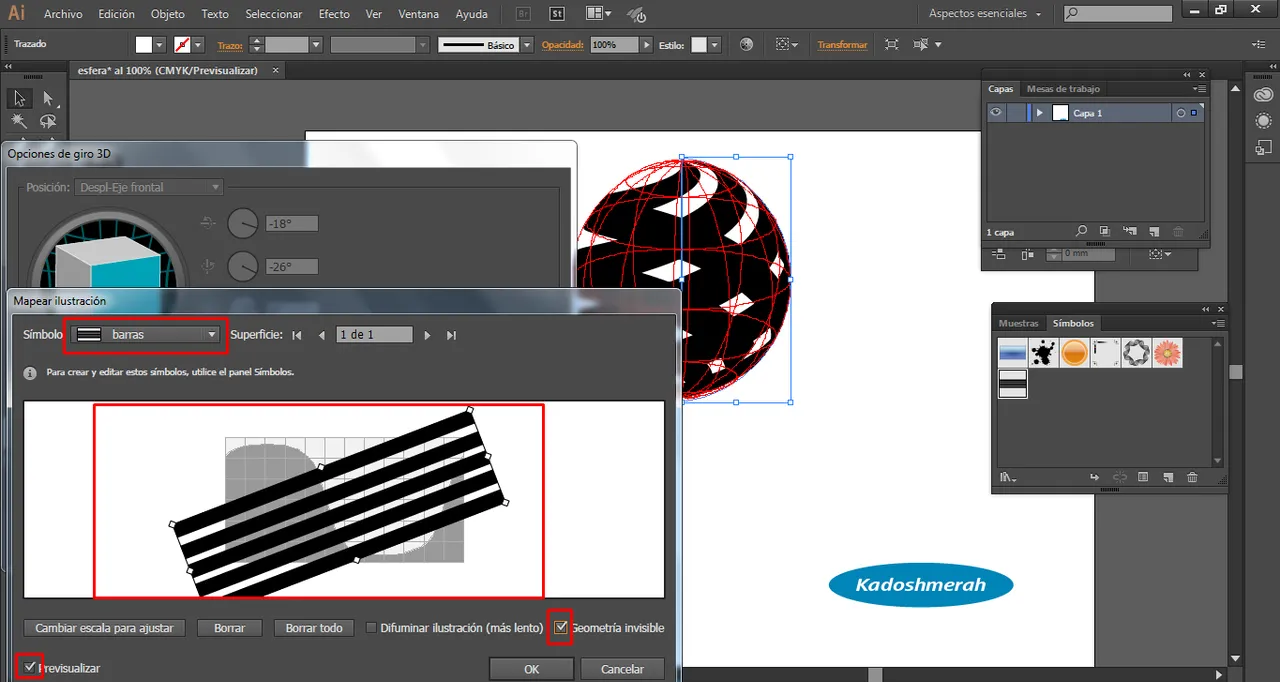1280x682 pixels.
Task: Open Aspectos esenciales workspace dropdown
Action: [984, 14]
